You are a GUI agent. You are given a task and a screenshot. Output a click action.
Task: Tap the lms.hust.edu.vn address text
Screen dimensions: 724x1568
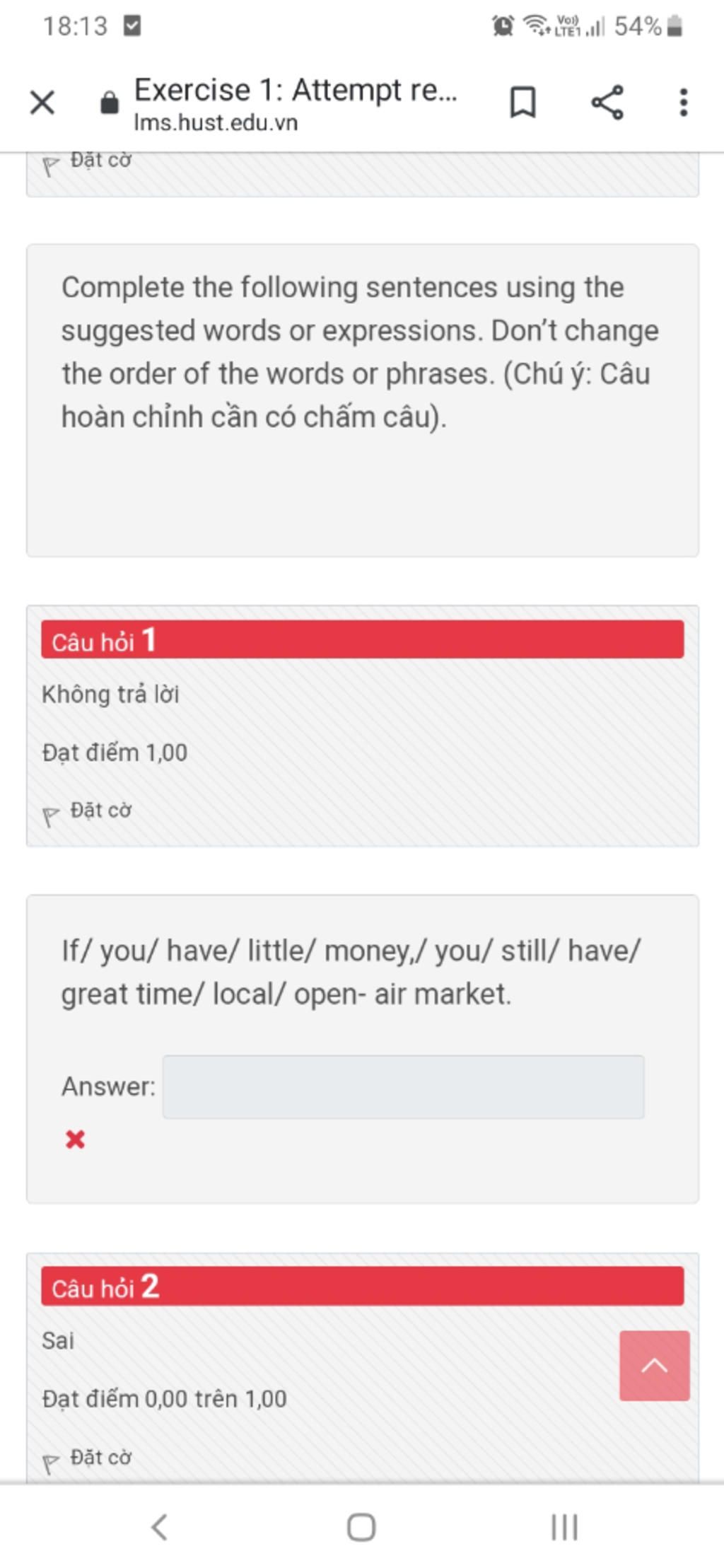[216, 123]
